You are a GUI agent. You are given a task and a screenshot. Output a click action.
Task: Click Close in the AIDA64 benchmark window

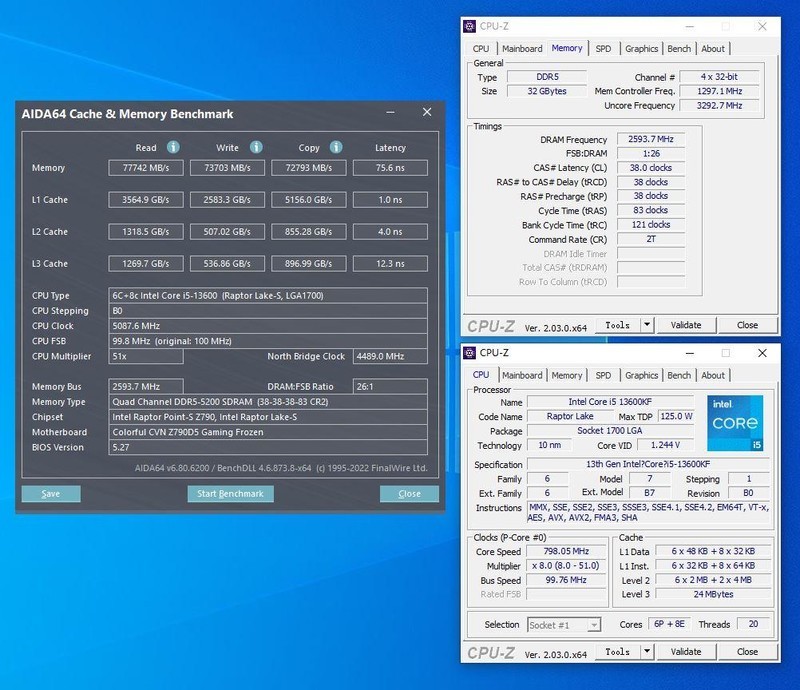pyautogui.click(x=407, y=493)
